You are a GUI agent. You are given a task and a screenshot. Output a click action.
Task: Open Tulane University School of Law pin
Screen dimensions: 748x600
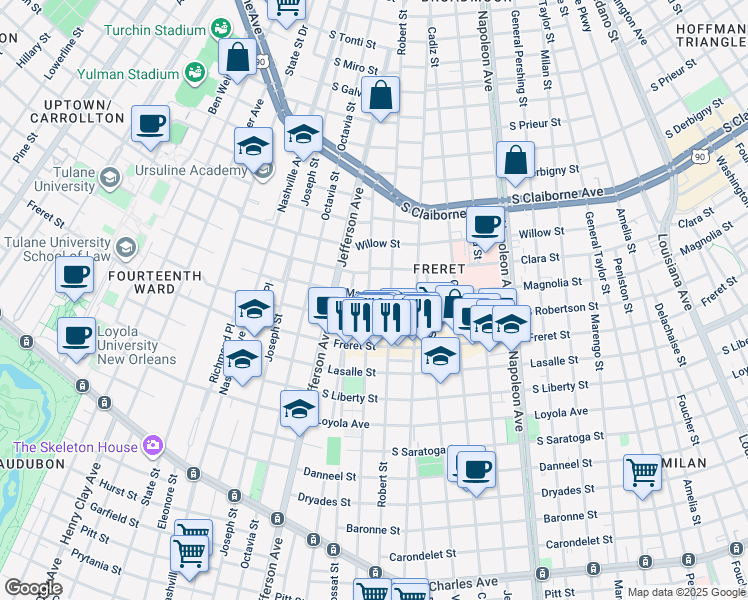pos(126,248)
